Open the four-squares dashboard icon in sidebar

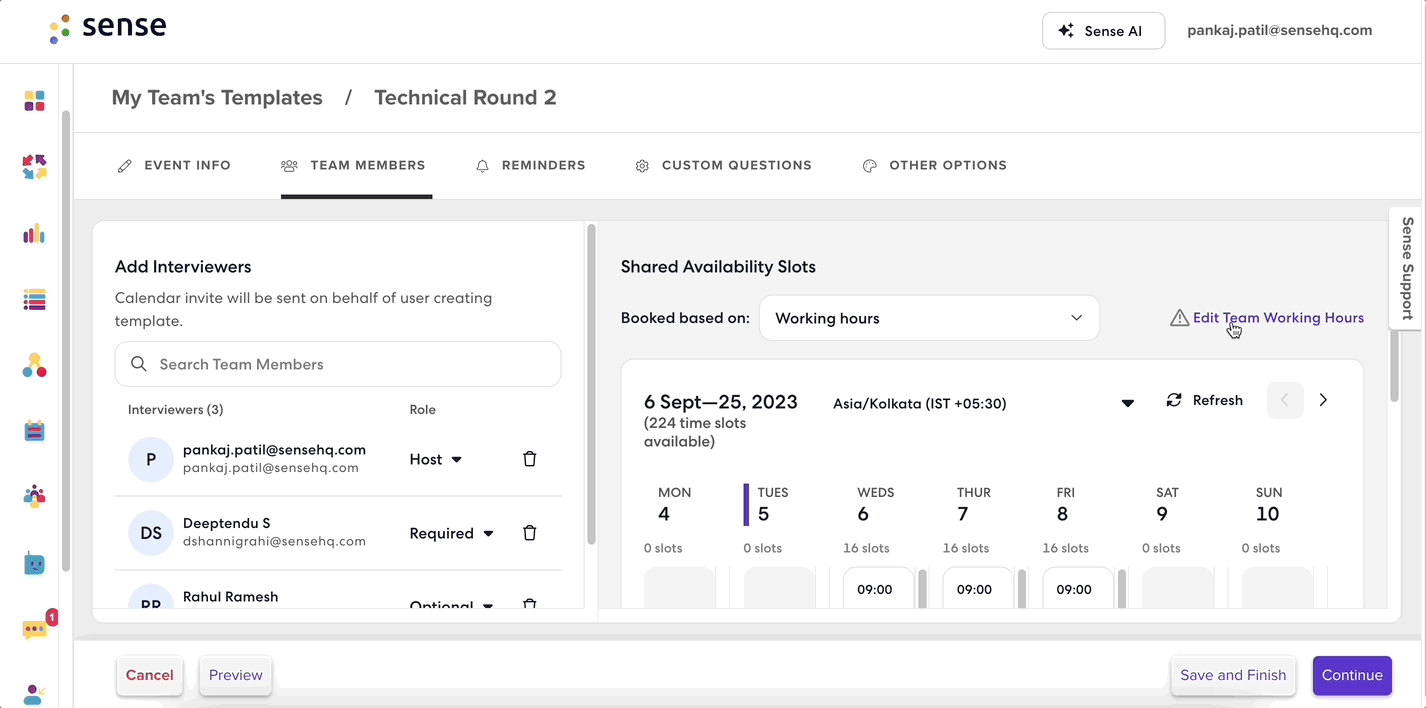(x=34, y=101)
